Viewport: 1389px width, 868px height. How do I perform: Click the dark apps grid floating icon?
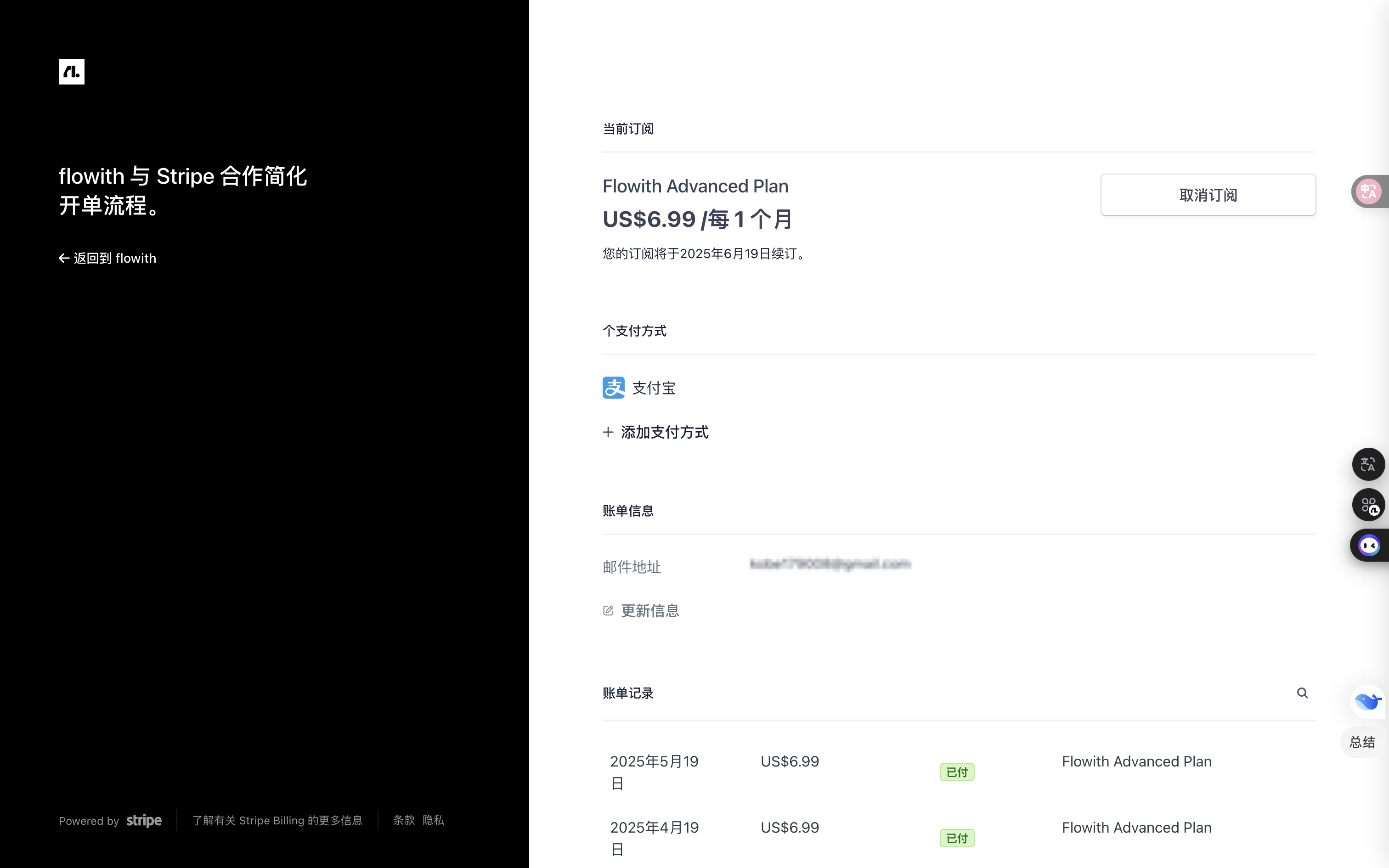click(x=1368, y=505)
